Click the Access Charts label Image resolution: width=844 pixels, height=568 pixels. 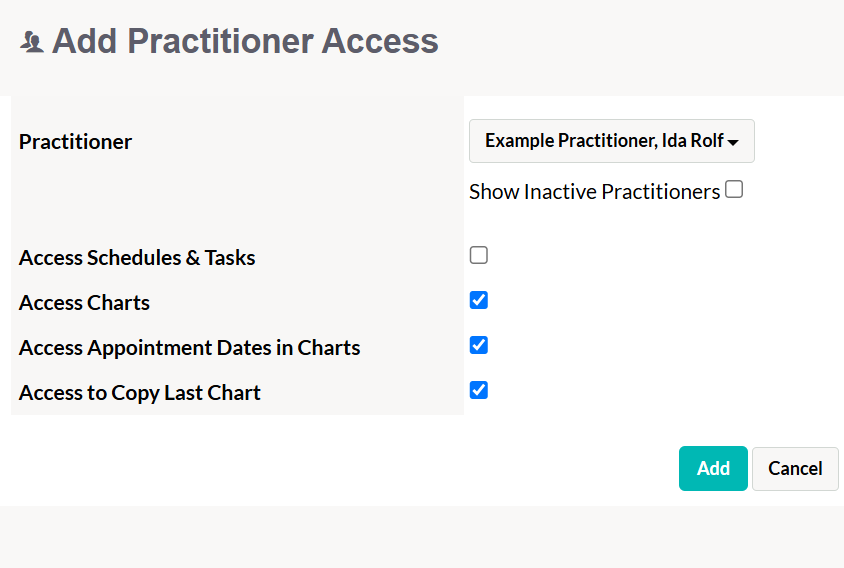tap(84, 303)
